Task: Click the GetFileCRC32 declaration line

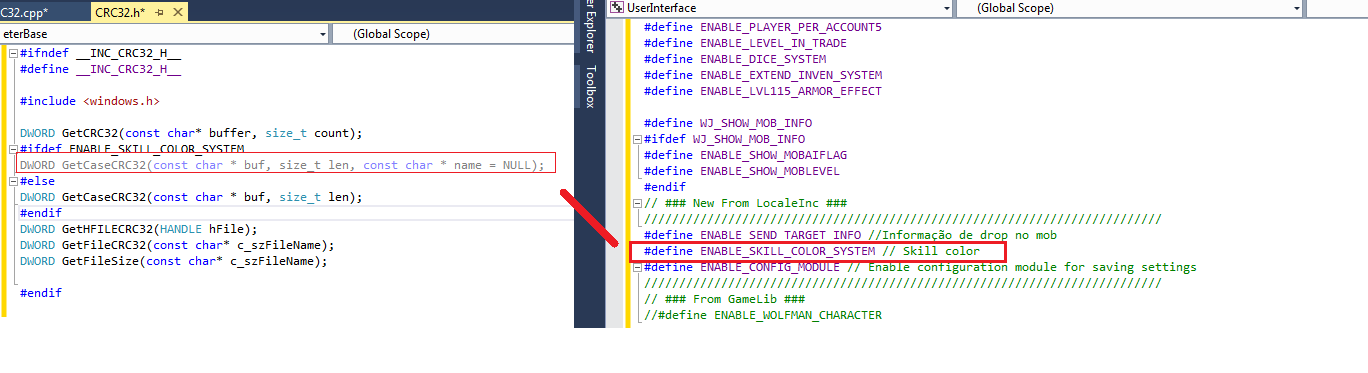Action: tap(176, 245)
